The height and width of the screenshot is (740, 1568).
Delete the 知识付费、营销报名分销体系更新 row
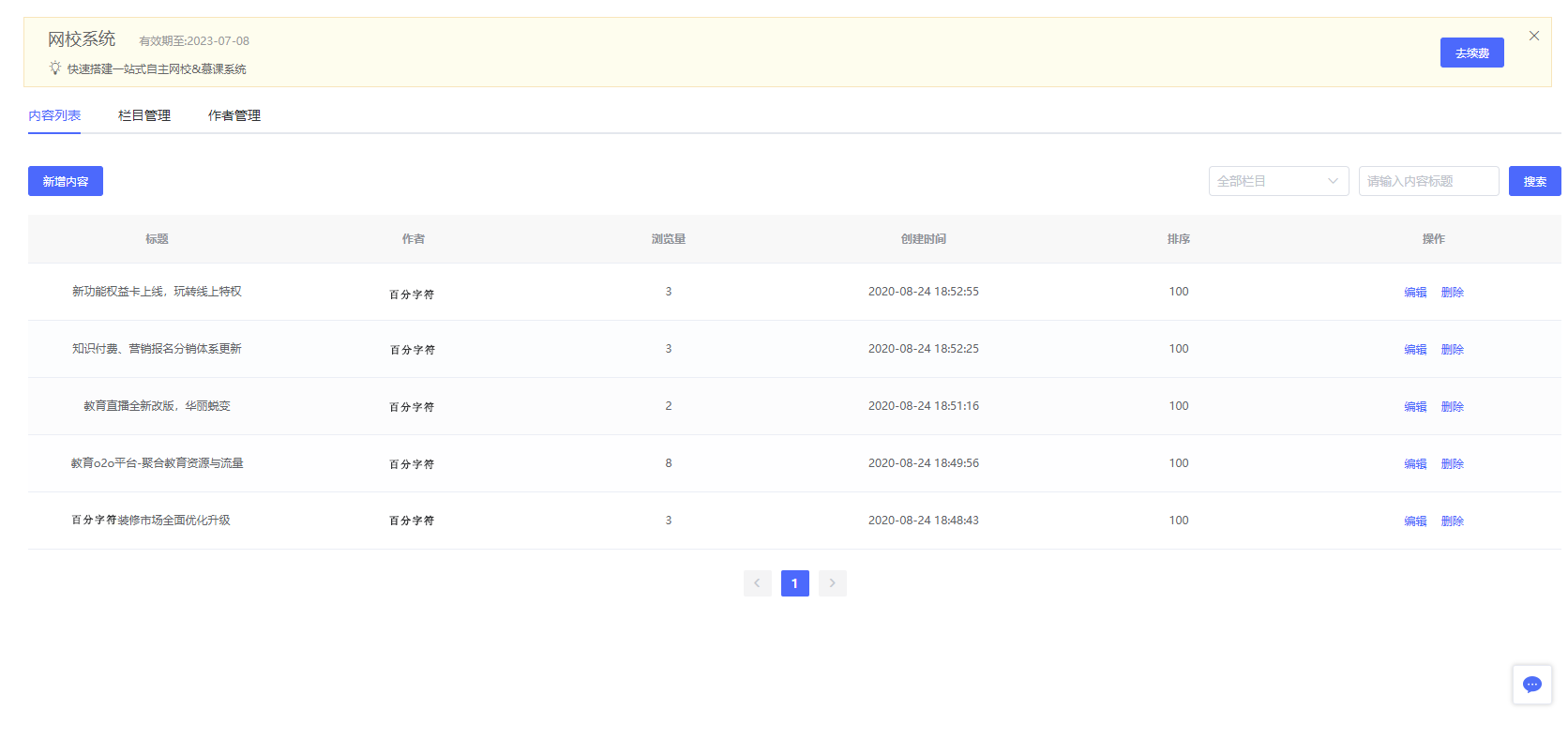point(1452,350)
